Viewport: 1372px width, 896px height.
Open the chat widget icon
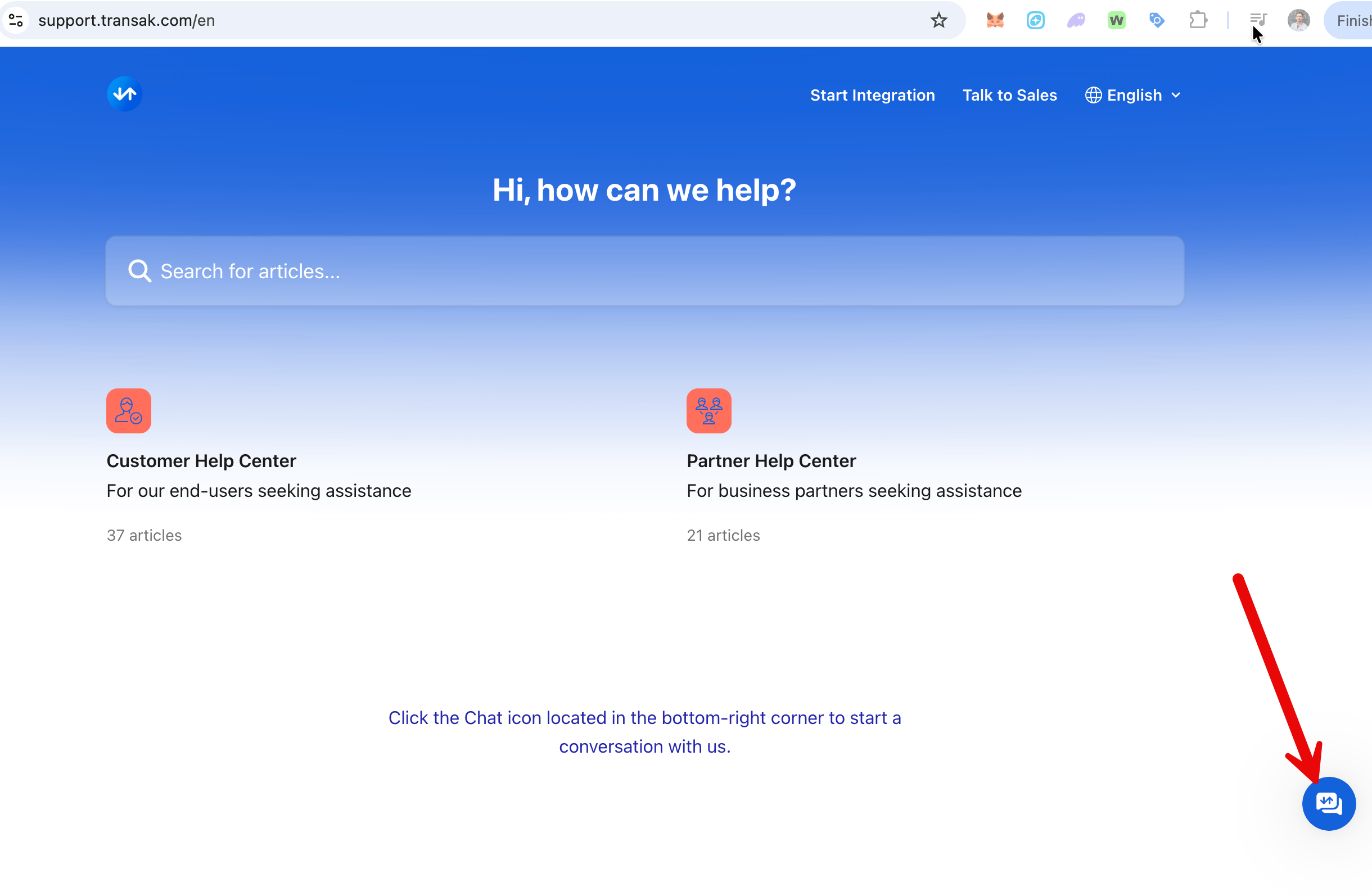(x=1328, y=803)
